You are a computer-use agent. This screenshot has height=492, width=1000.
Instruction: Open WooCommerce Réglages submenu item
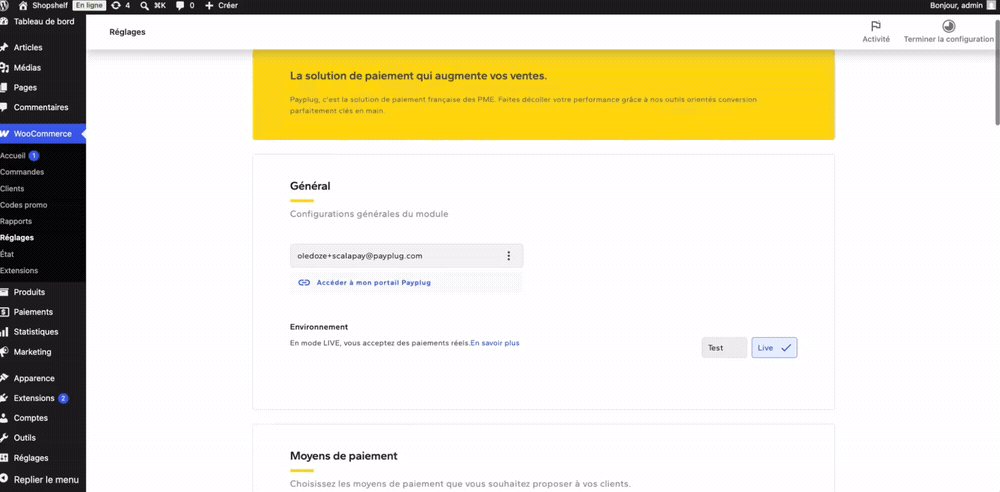(17, 237)
